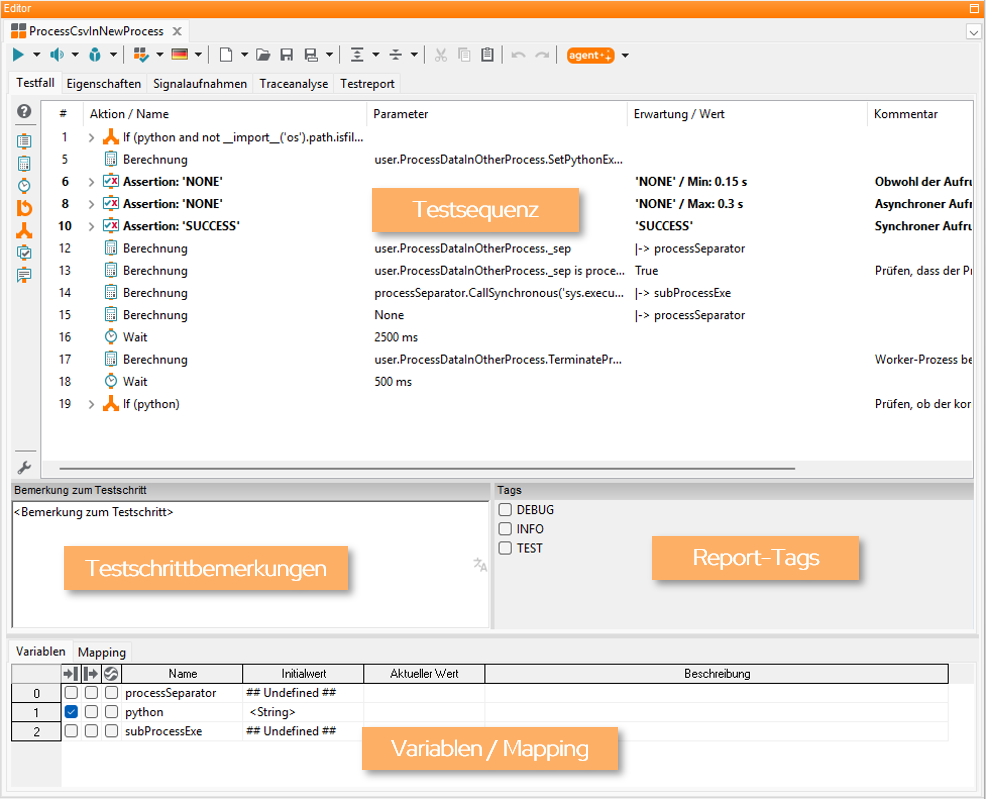Click the translate icon in remark field

480,565
